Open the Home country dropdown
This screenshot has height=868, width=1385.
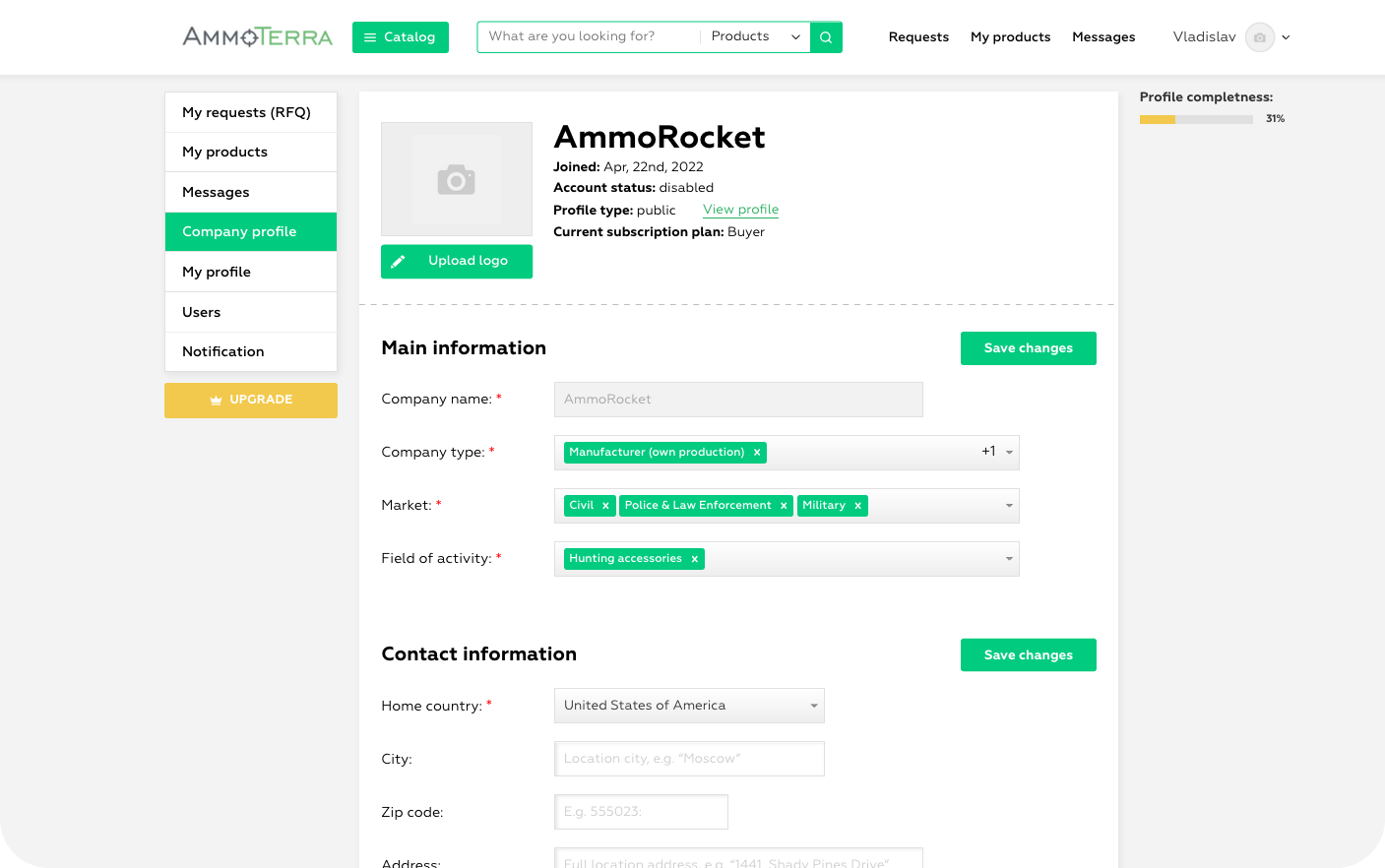(689, 706)
